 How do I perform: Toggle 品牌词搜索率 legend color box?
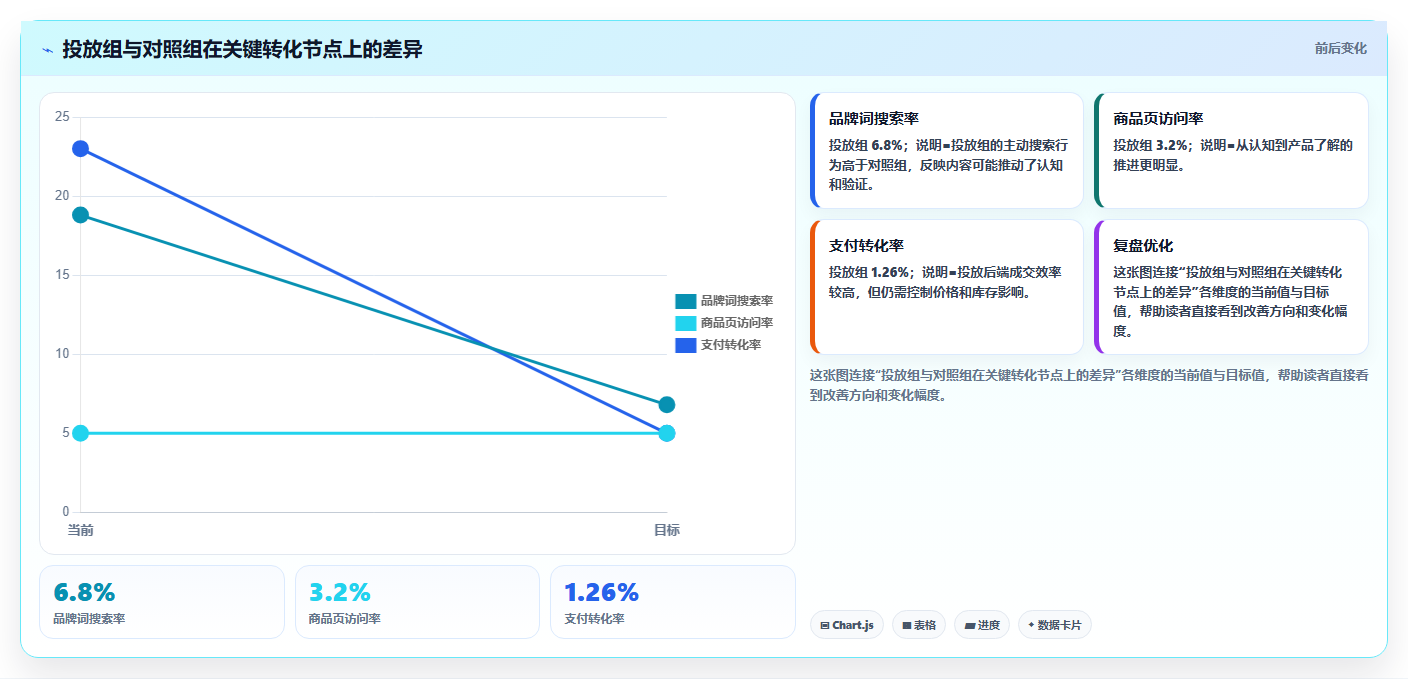coord(685,301)
